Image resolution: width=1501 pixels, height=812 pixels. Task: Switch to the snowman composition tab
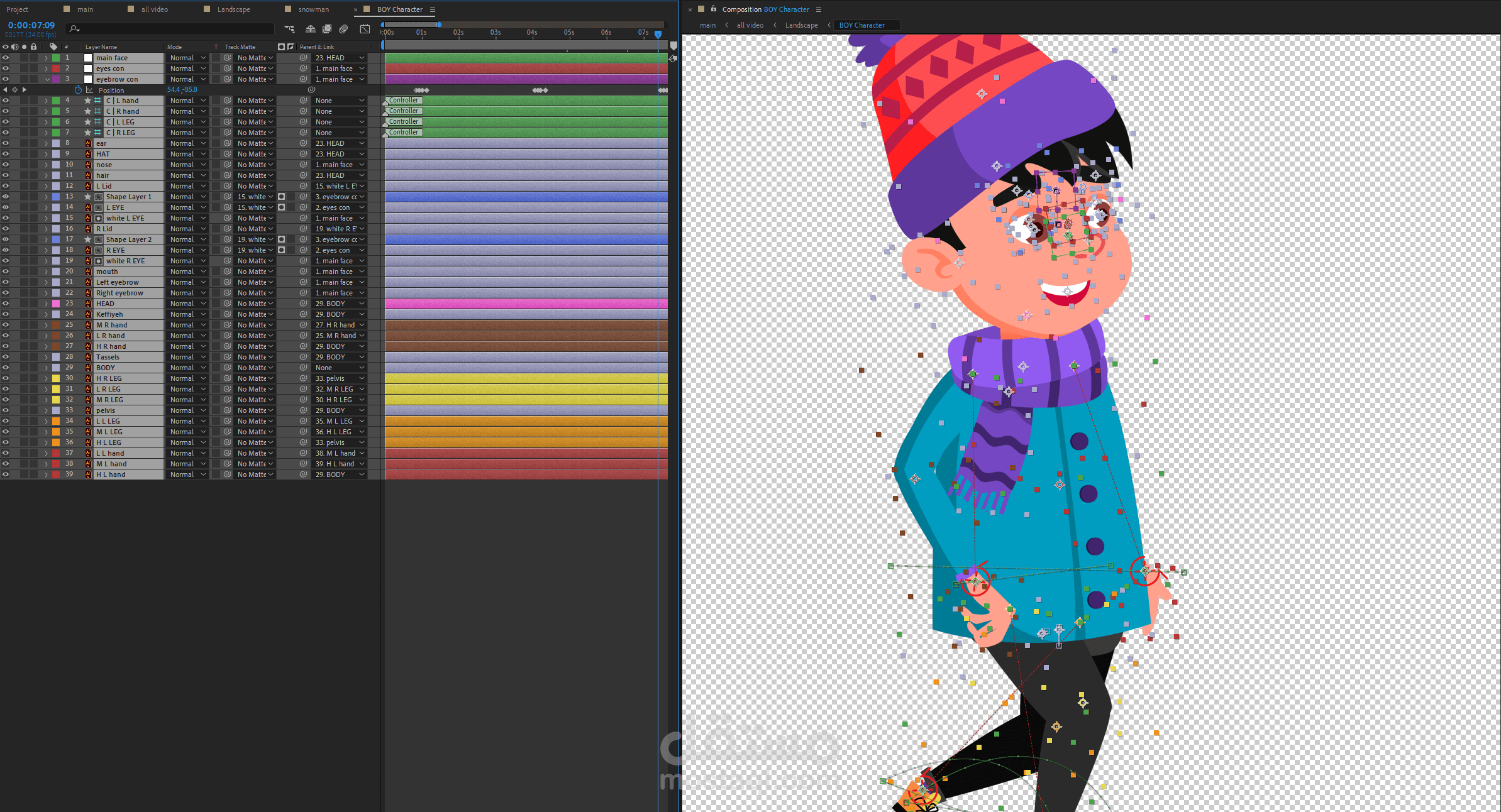(313, 9)
